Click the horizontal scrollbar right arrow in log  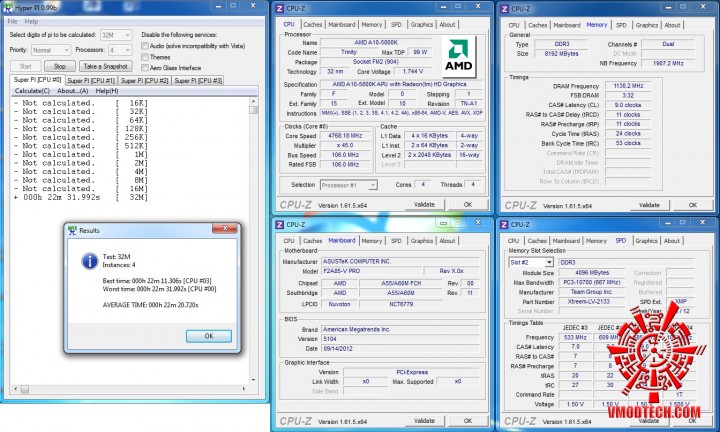(x=244, y=389)
